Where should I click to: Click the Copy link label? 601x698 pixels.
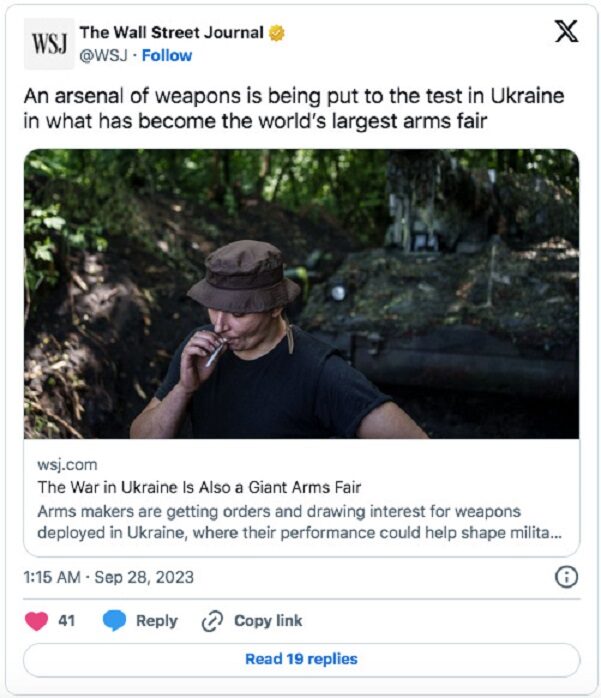click(268, 621)
